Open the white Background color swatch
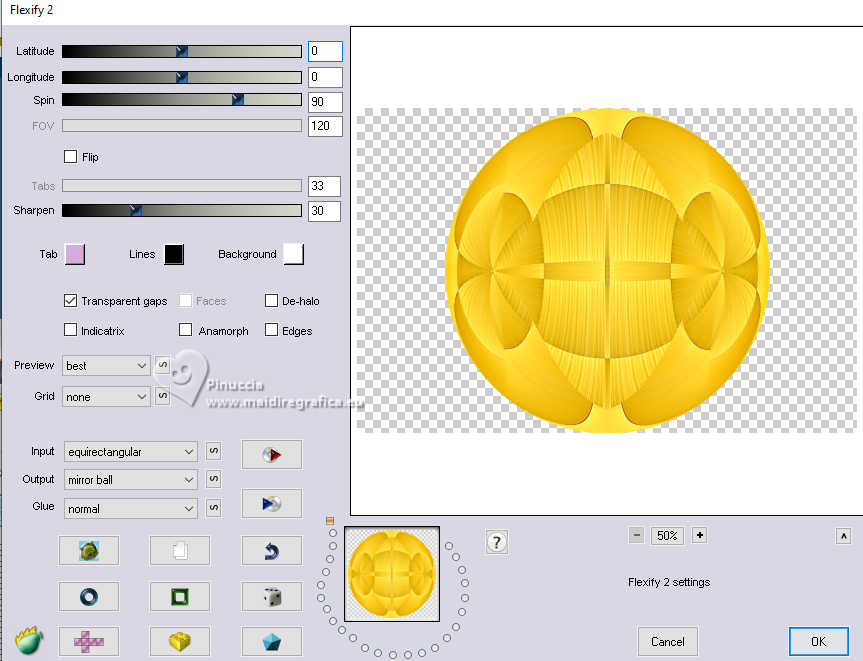This screenshot has width=863, height=661. [x=293, y=255]
